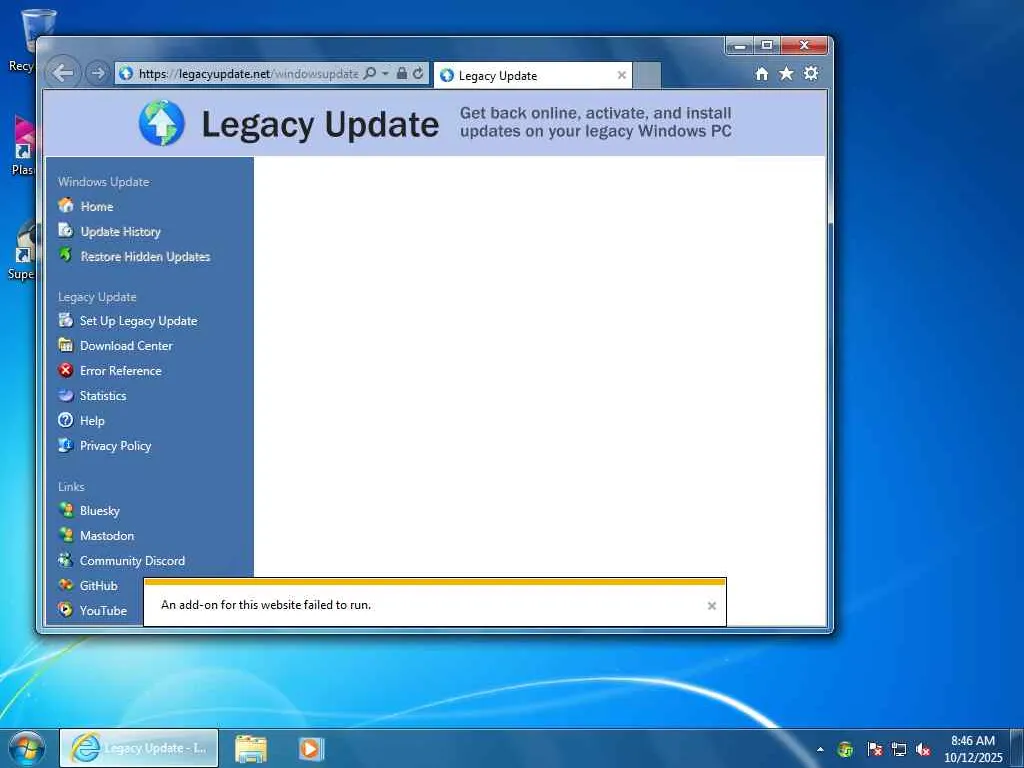Select the Legacy Update browser tab
Viewport: 1024px width, 768px height.
(532, 76)
